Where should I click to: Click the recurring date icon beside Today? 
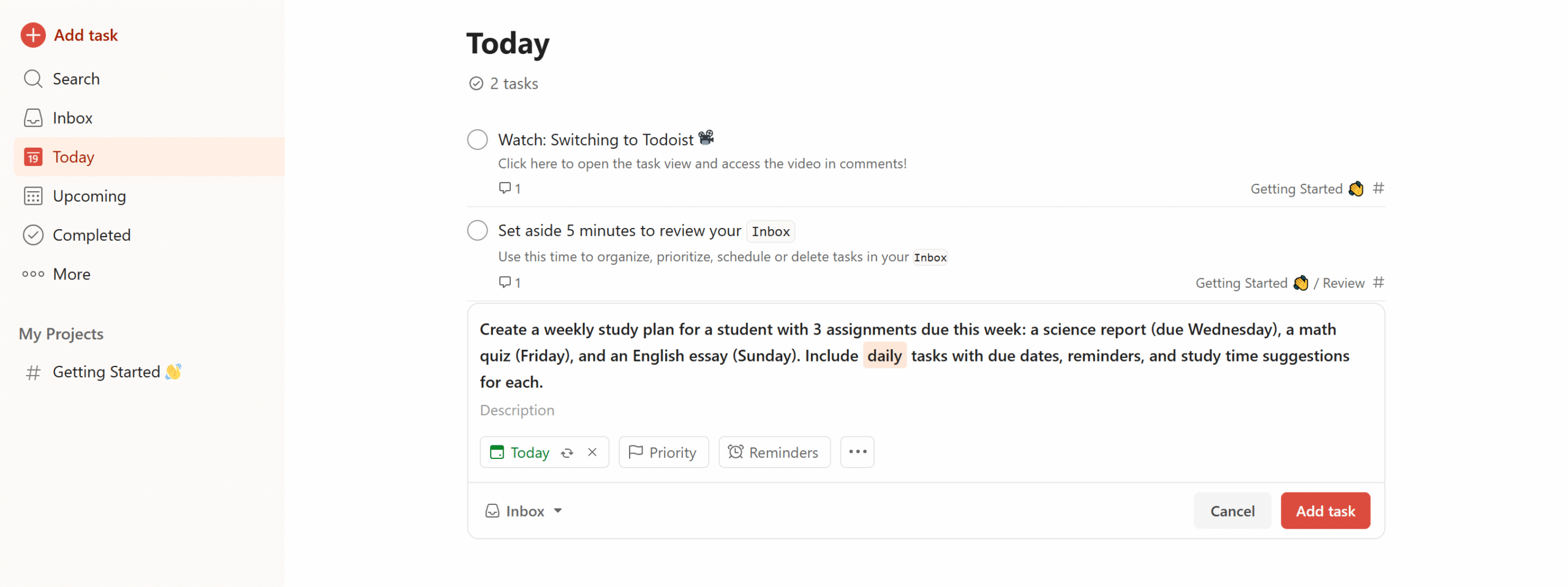click(567, 452)
